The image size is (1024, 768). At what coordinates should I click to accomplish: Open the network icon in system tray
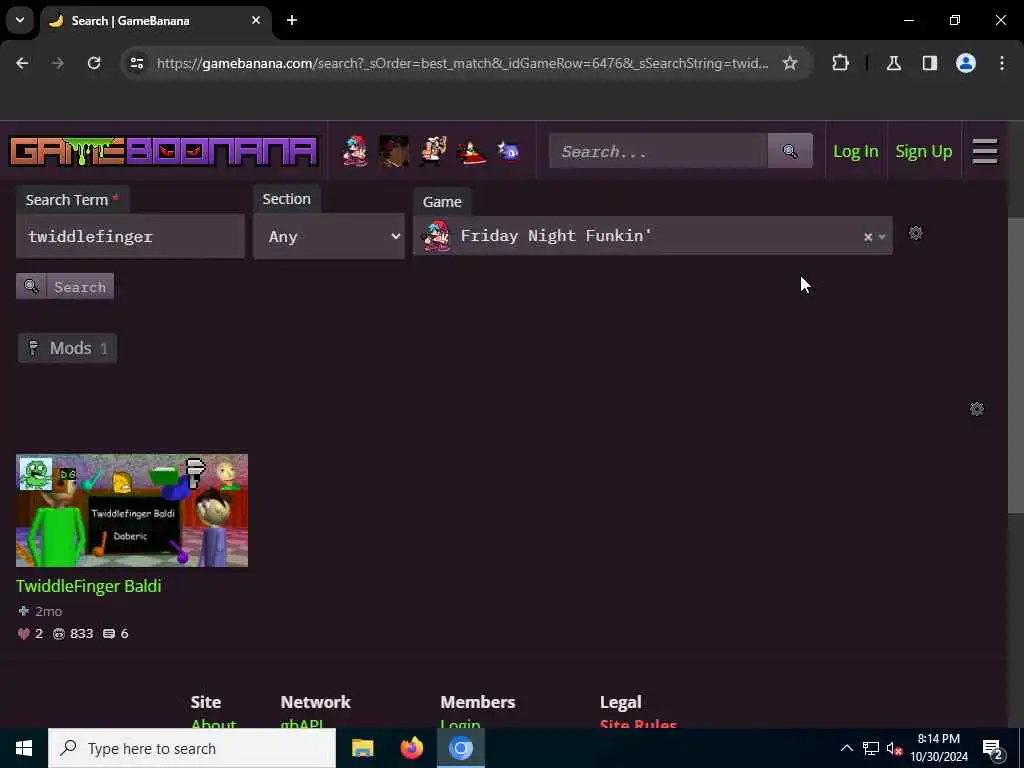point(871,748)
